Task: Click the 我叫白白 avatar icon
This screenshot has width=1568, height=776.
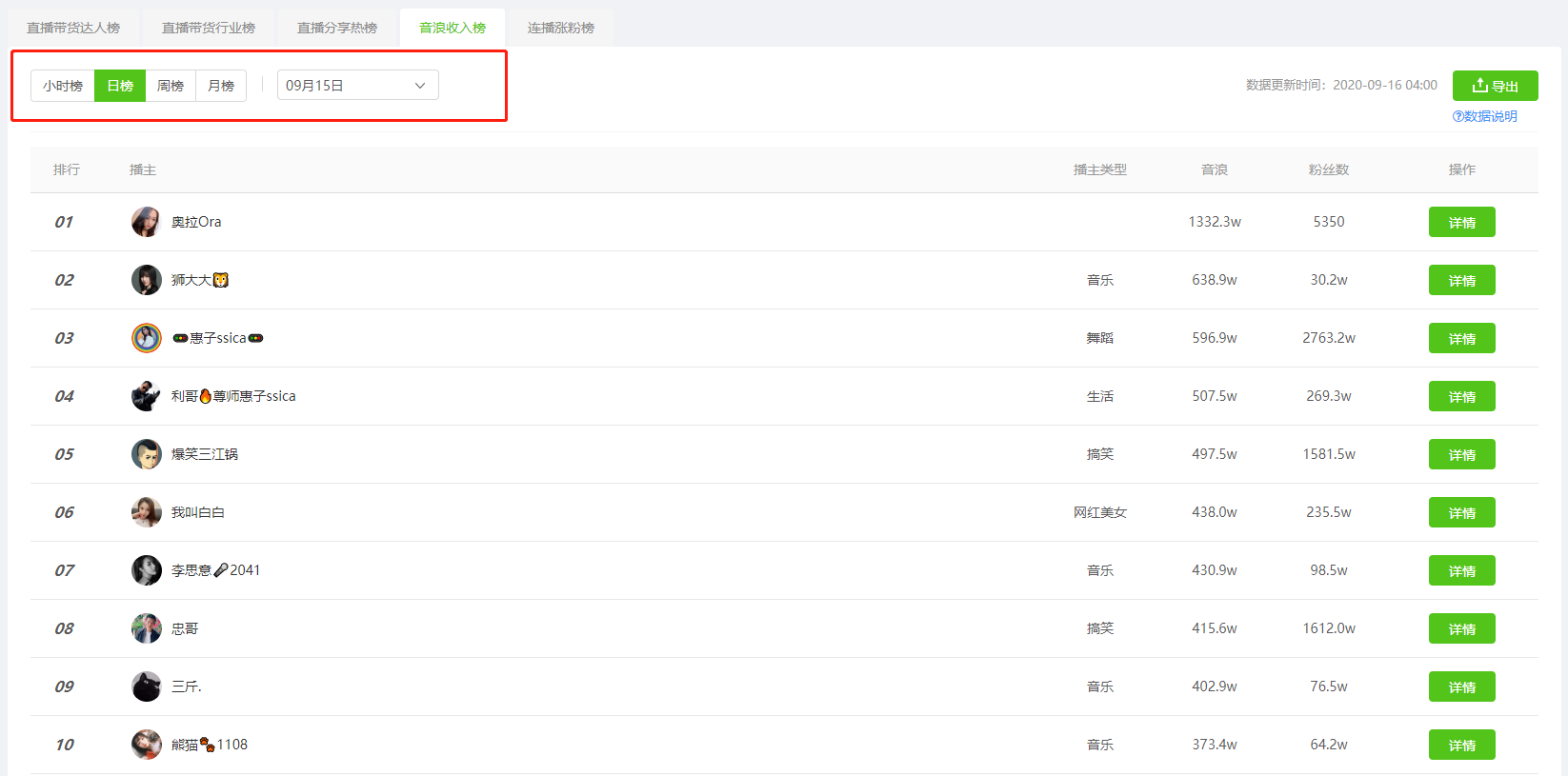Action: [x=146, y=512]
